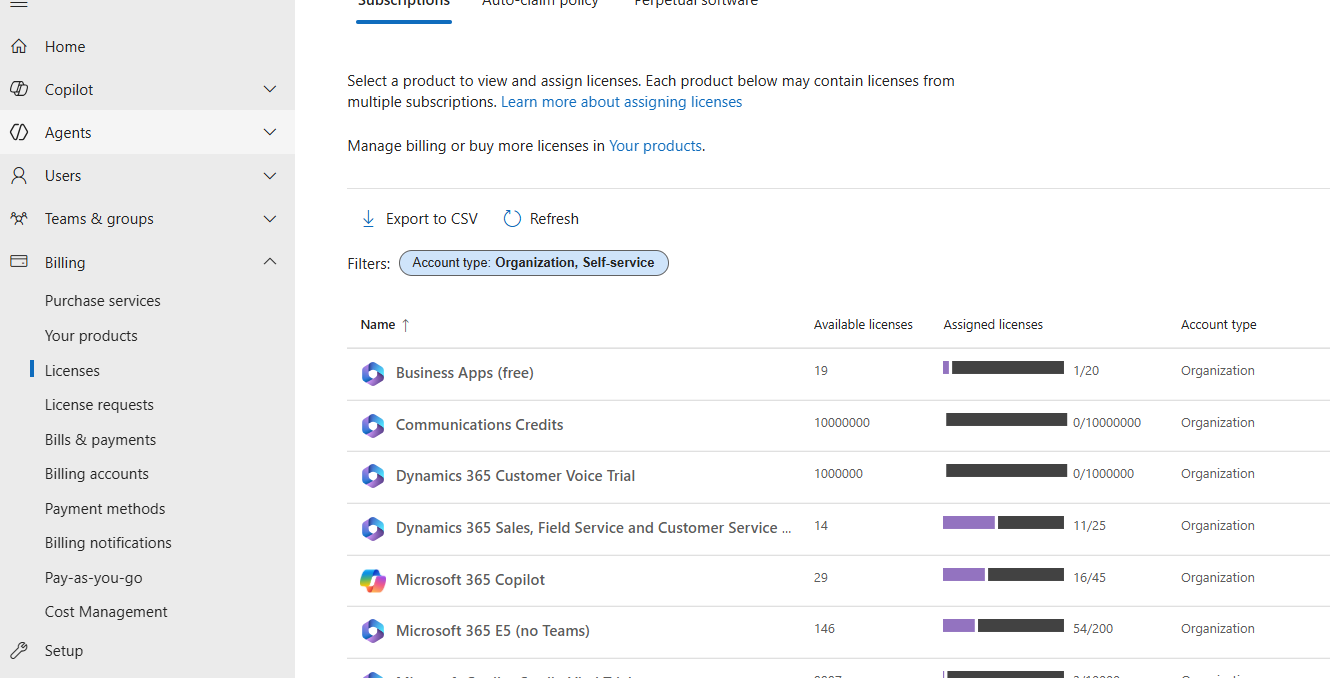Expand the Agents sidebar section
Screen dimensions: 1330x678
[270, 132]
